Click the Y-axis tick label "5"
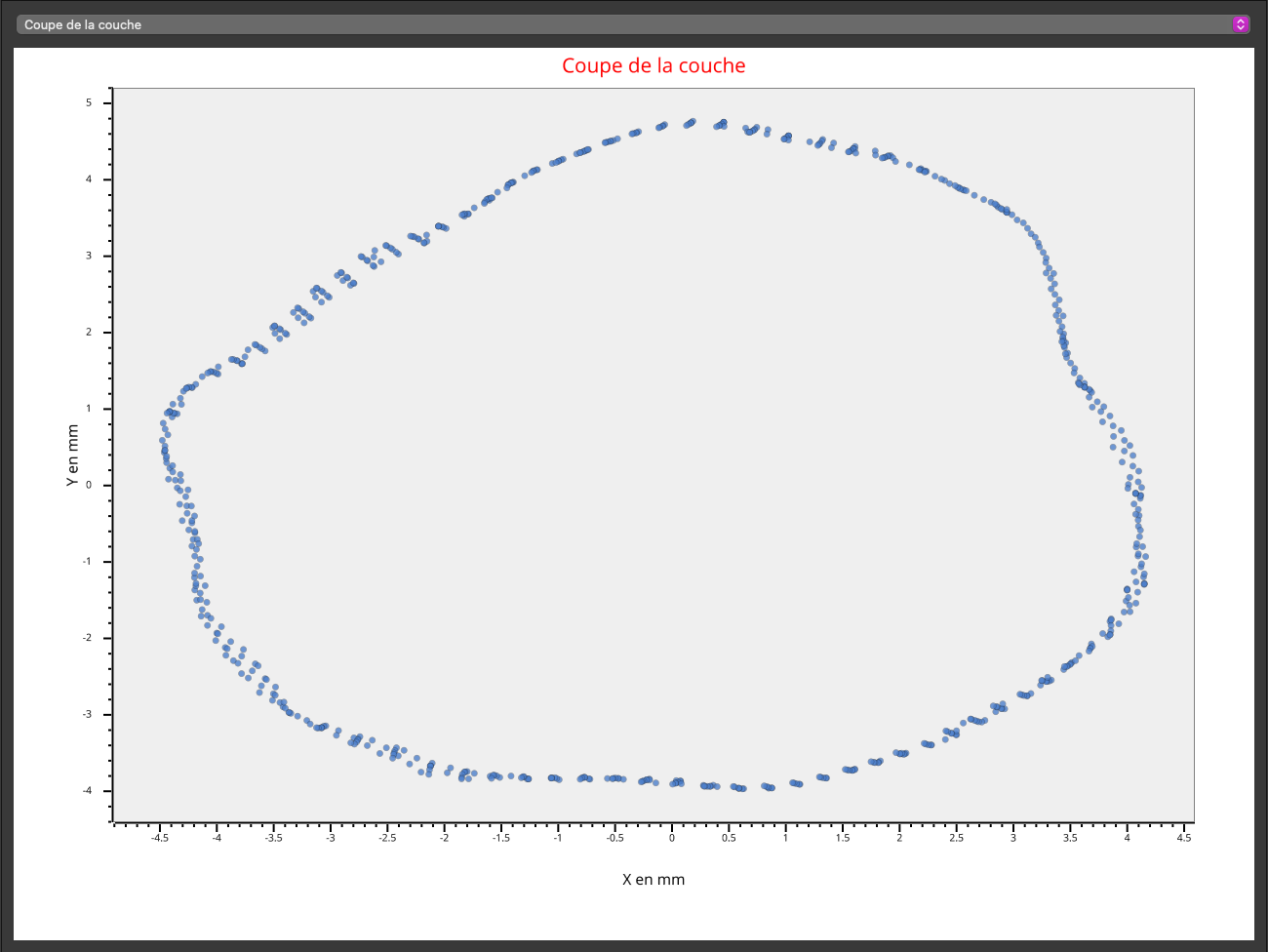Image resolution: width=1268 pixels, height=952 pixels. pos(89,102)
